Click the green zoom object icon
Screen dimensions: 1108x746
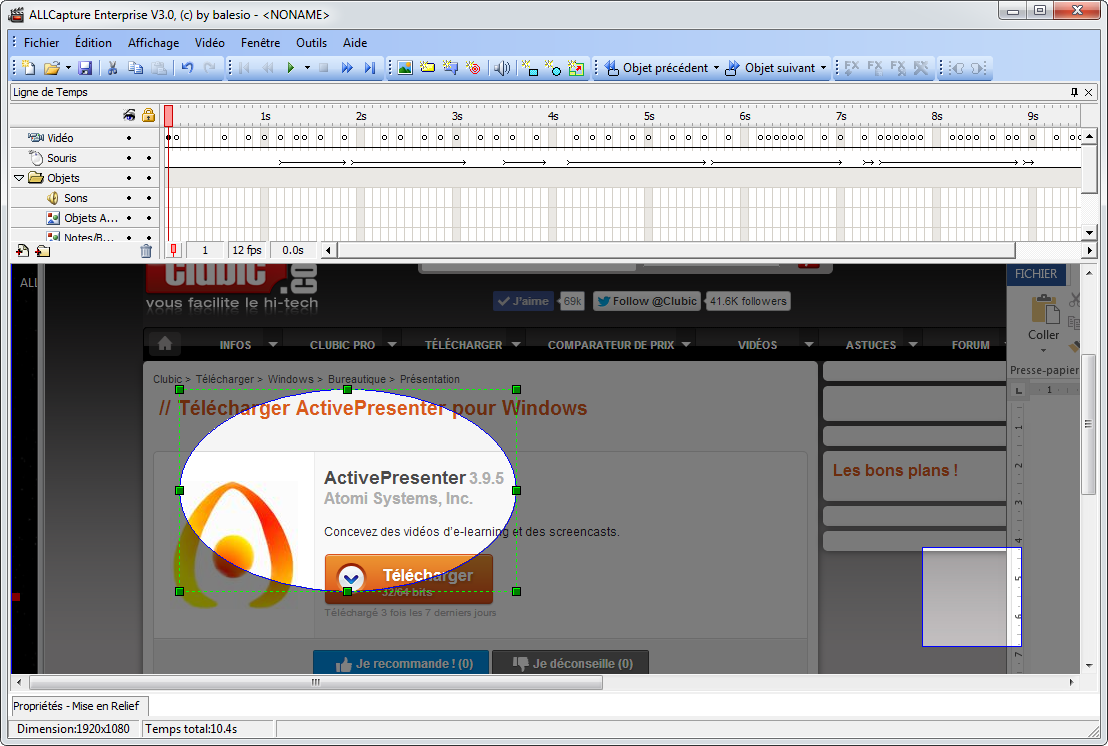click(x=576, y=68)
